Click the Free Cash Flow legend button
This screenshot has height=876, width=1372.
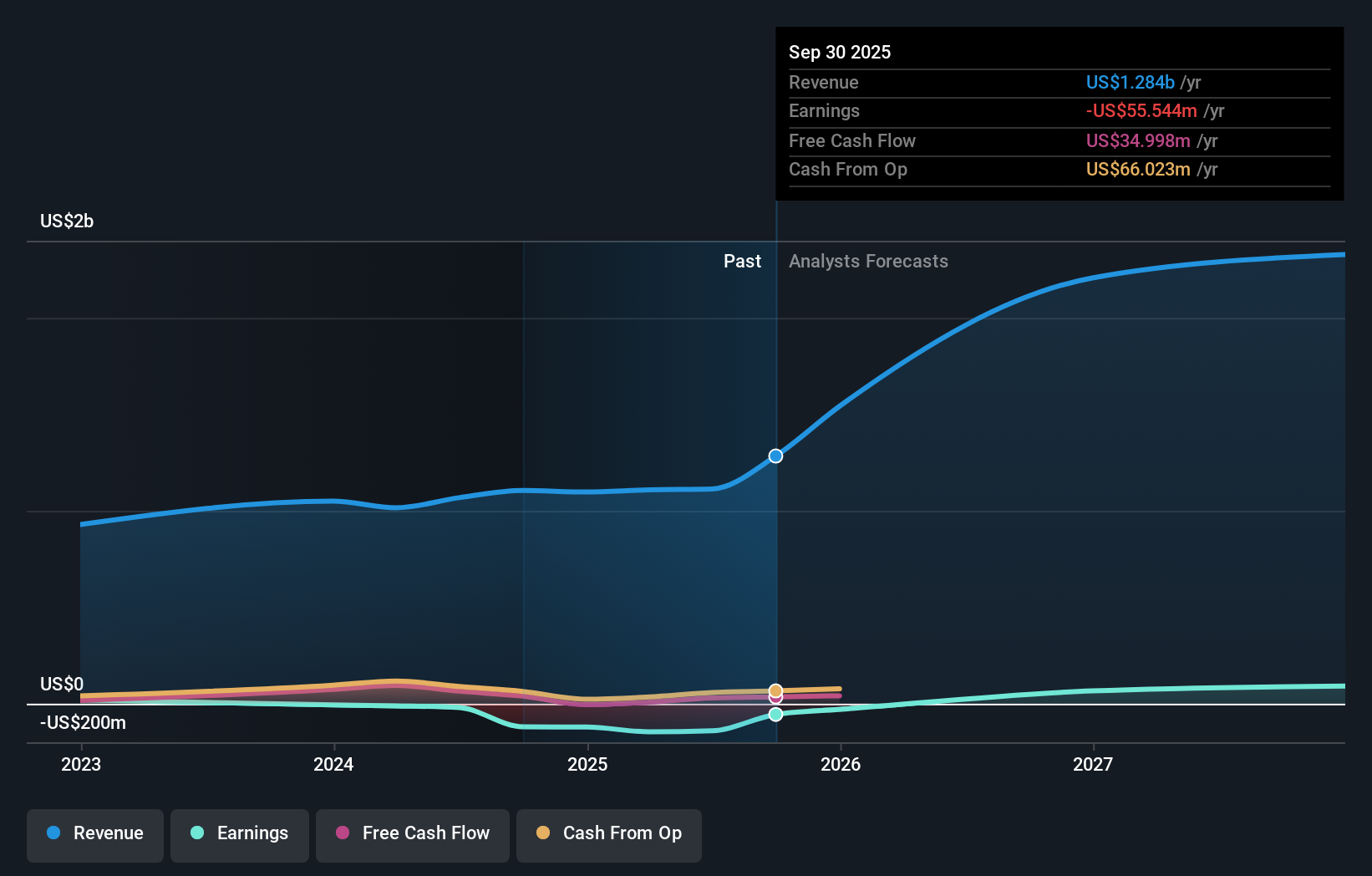point(413,833)
